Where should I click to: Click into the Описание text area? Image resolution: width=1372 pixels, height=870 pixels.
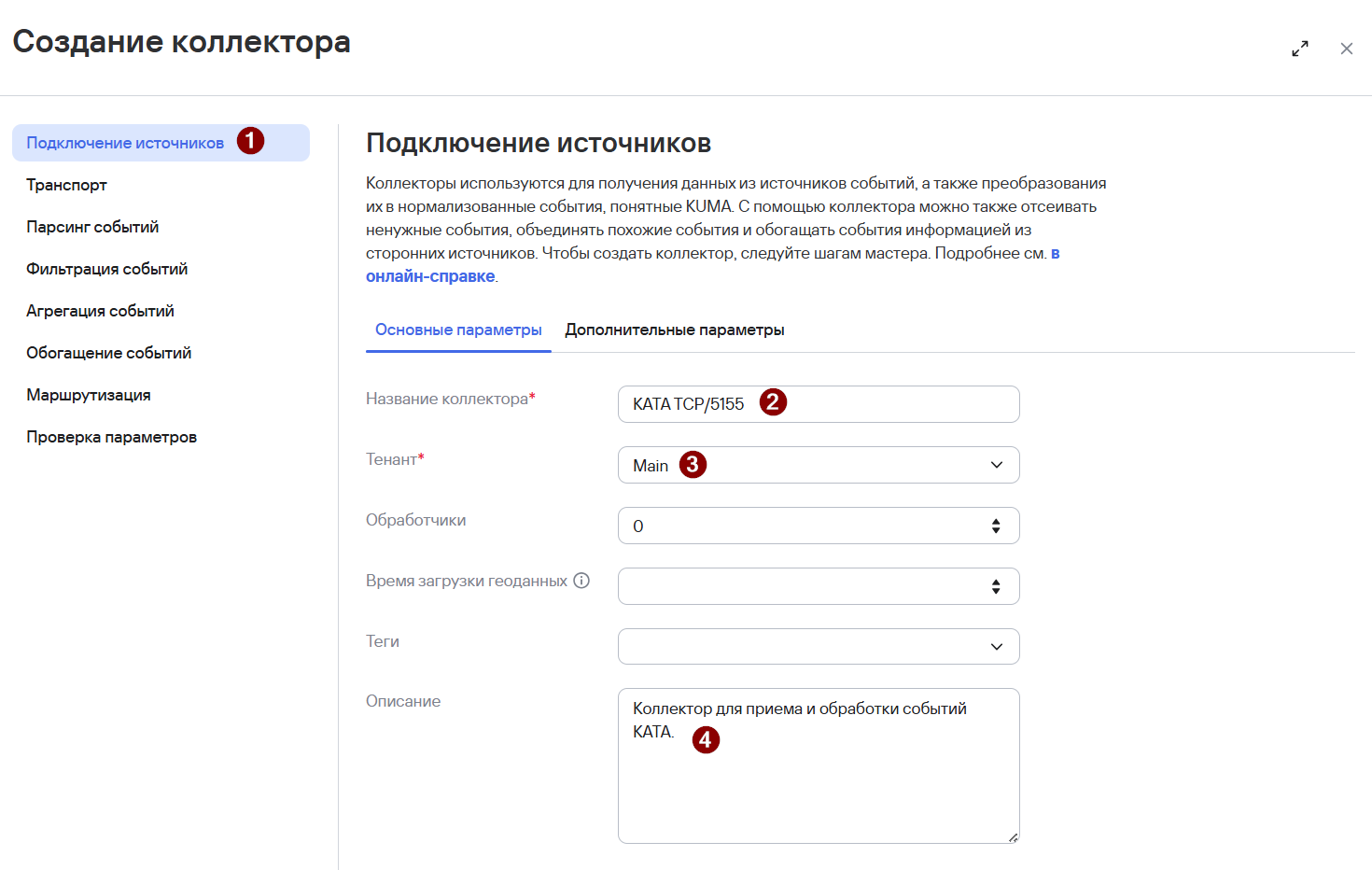[x=819, y=784]
